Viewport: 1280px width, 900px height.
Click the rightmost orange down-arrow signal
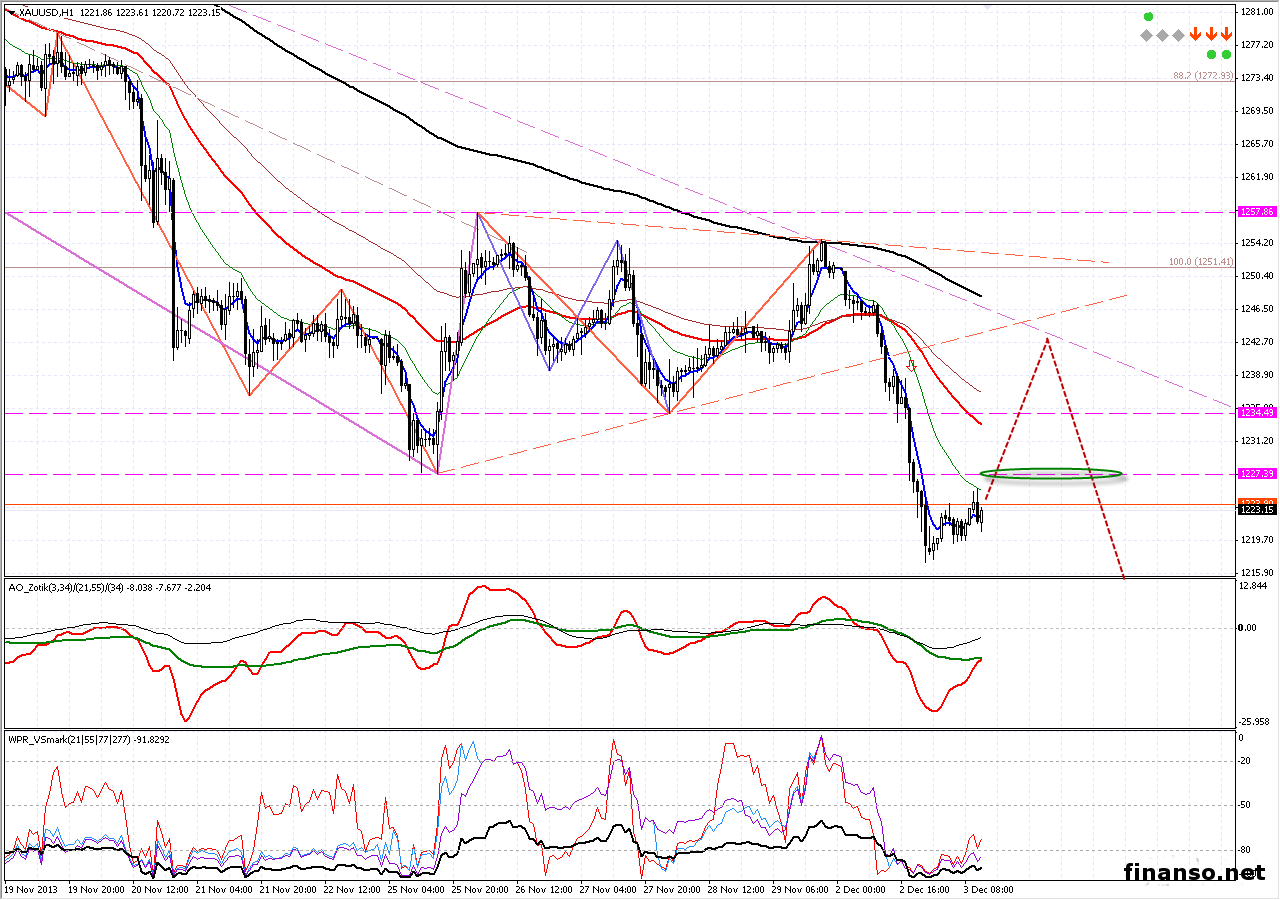click(1226, 34)
